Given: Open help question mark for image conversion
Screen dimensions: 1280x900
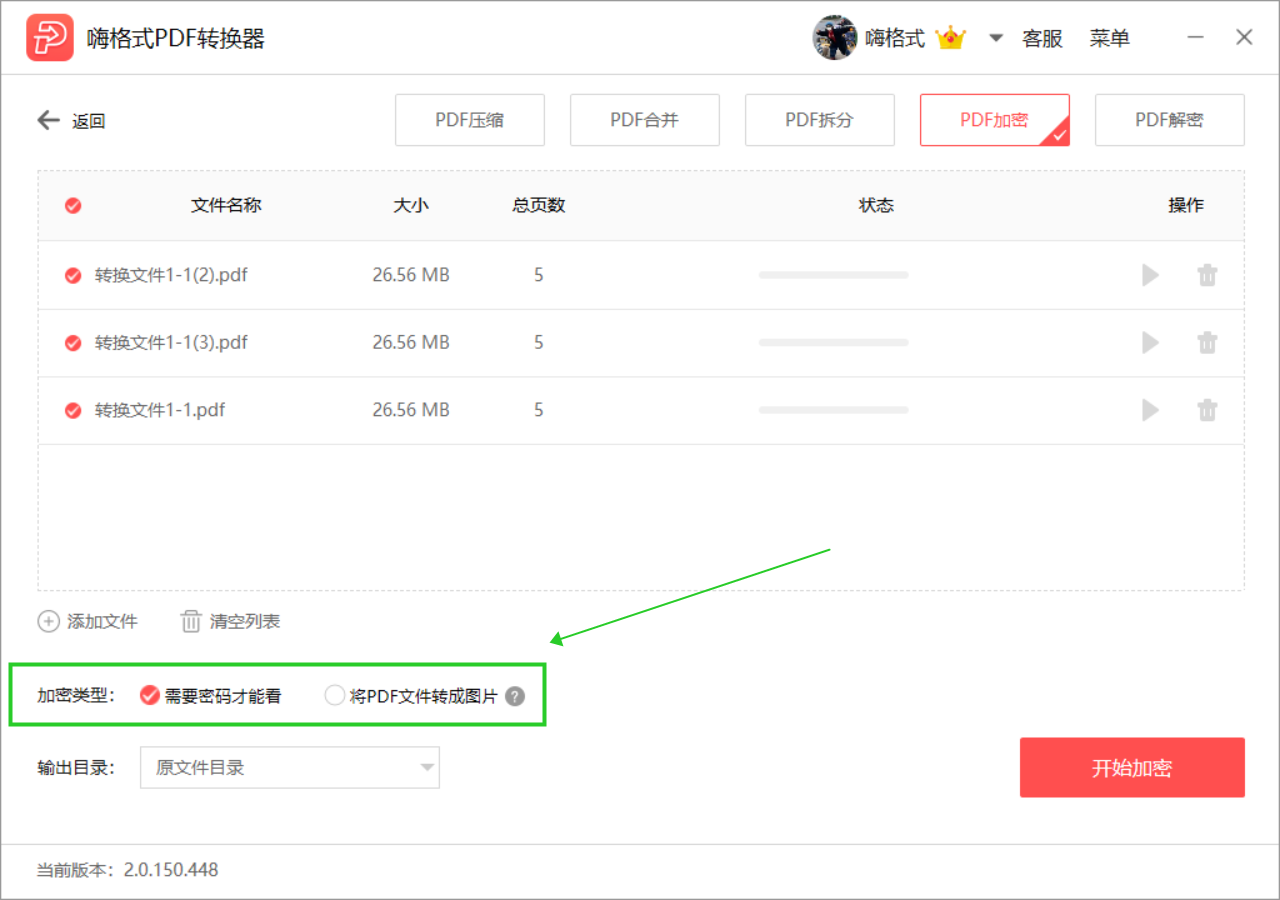Looking at the screenshot, I should coord(514,696).
